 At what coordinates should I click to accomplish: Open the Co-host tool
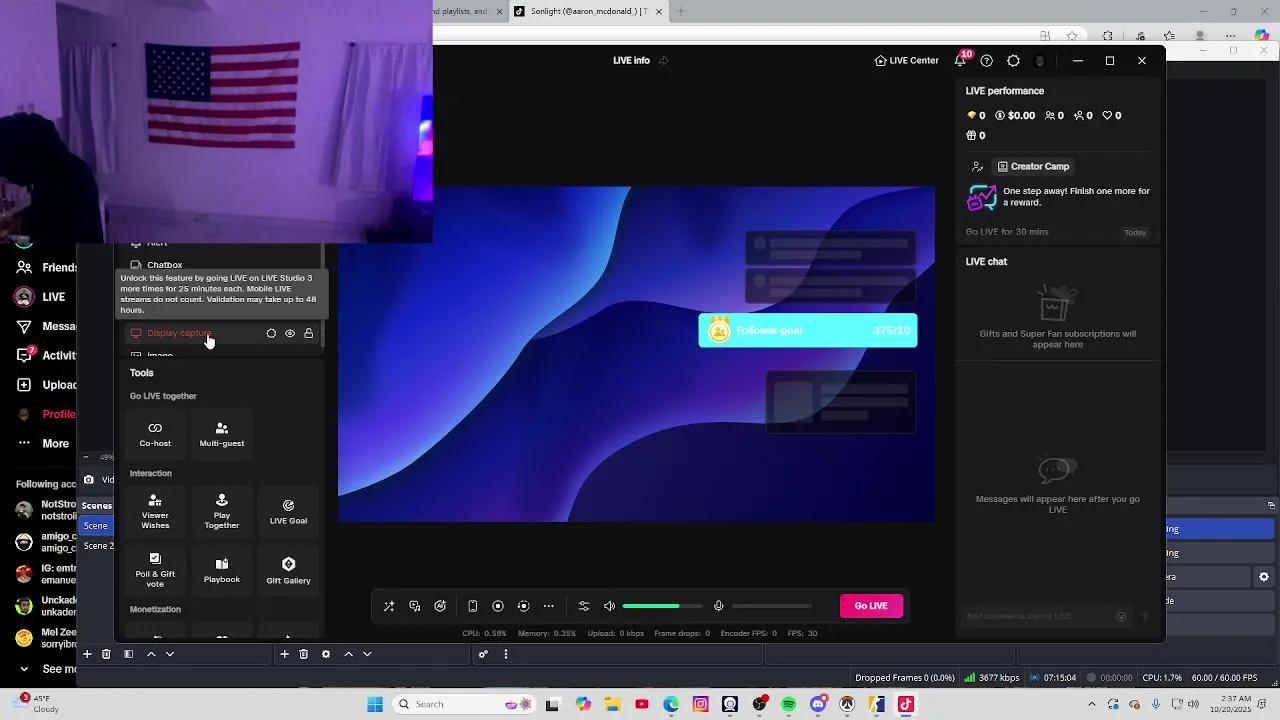pyautogui.click(x=155, y=434)
